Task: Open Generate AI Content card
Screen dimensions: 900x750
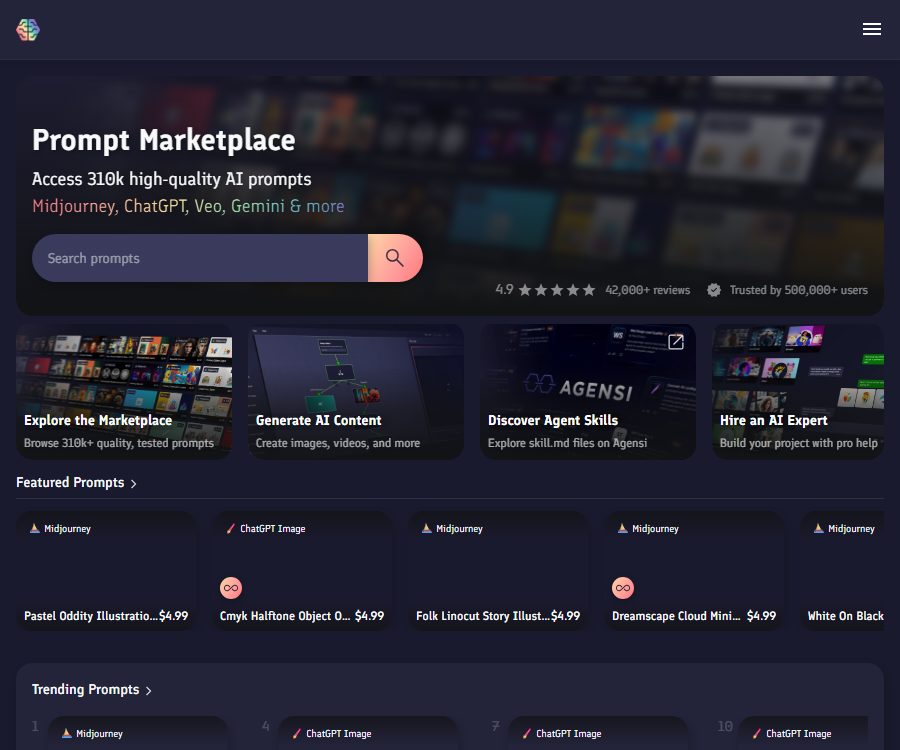Action: pos(356,391)
